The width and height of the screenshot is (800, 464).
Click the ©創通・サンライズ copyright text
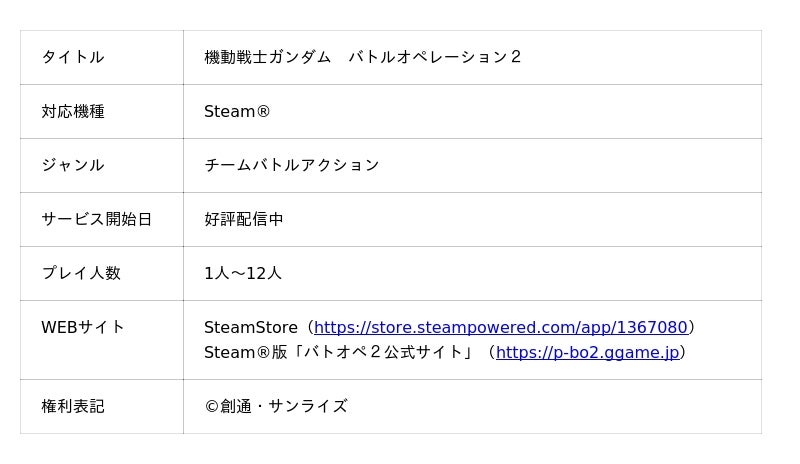coord(276,406)
